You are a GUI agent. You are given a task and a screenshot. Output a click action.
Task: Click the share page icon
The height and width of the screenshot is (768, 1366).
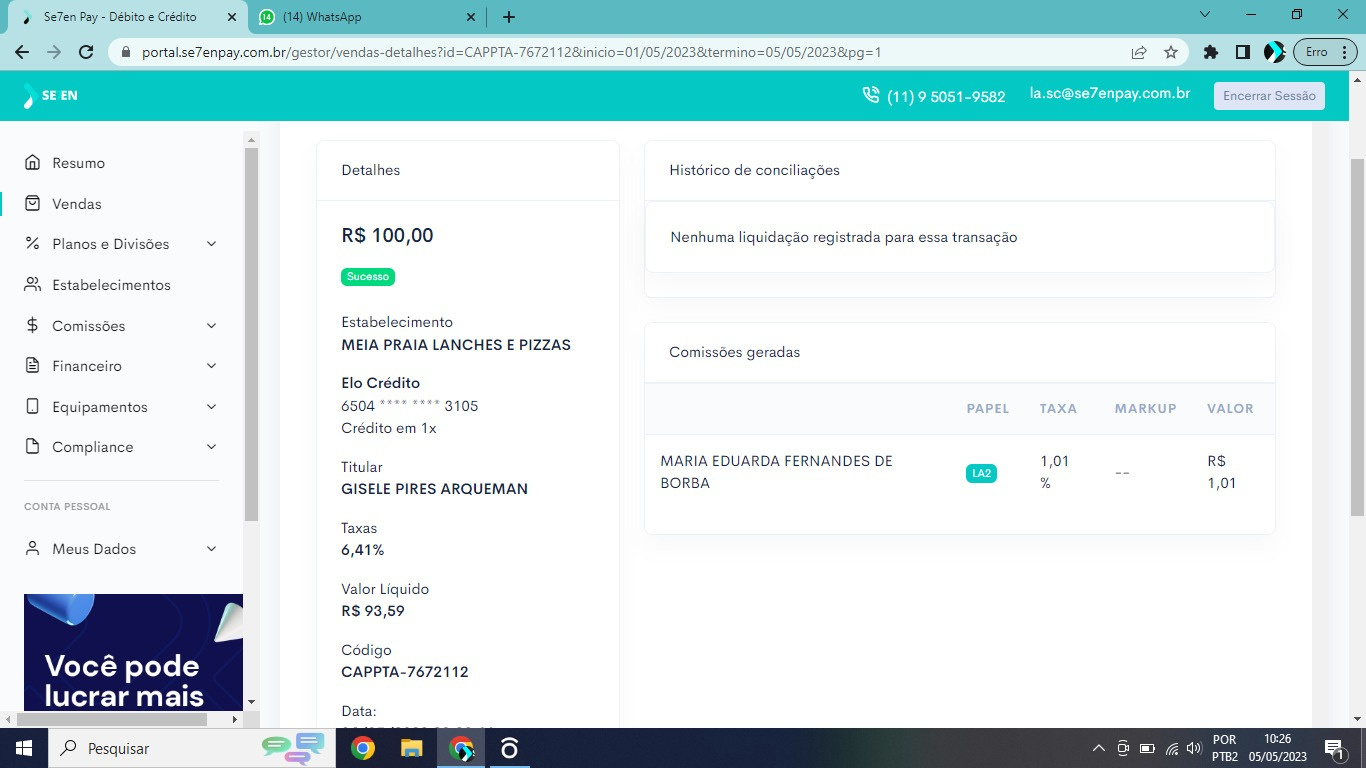[x=1139, y=52]
